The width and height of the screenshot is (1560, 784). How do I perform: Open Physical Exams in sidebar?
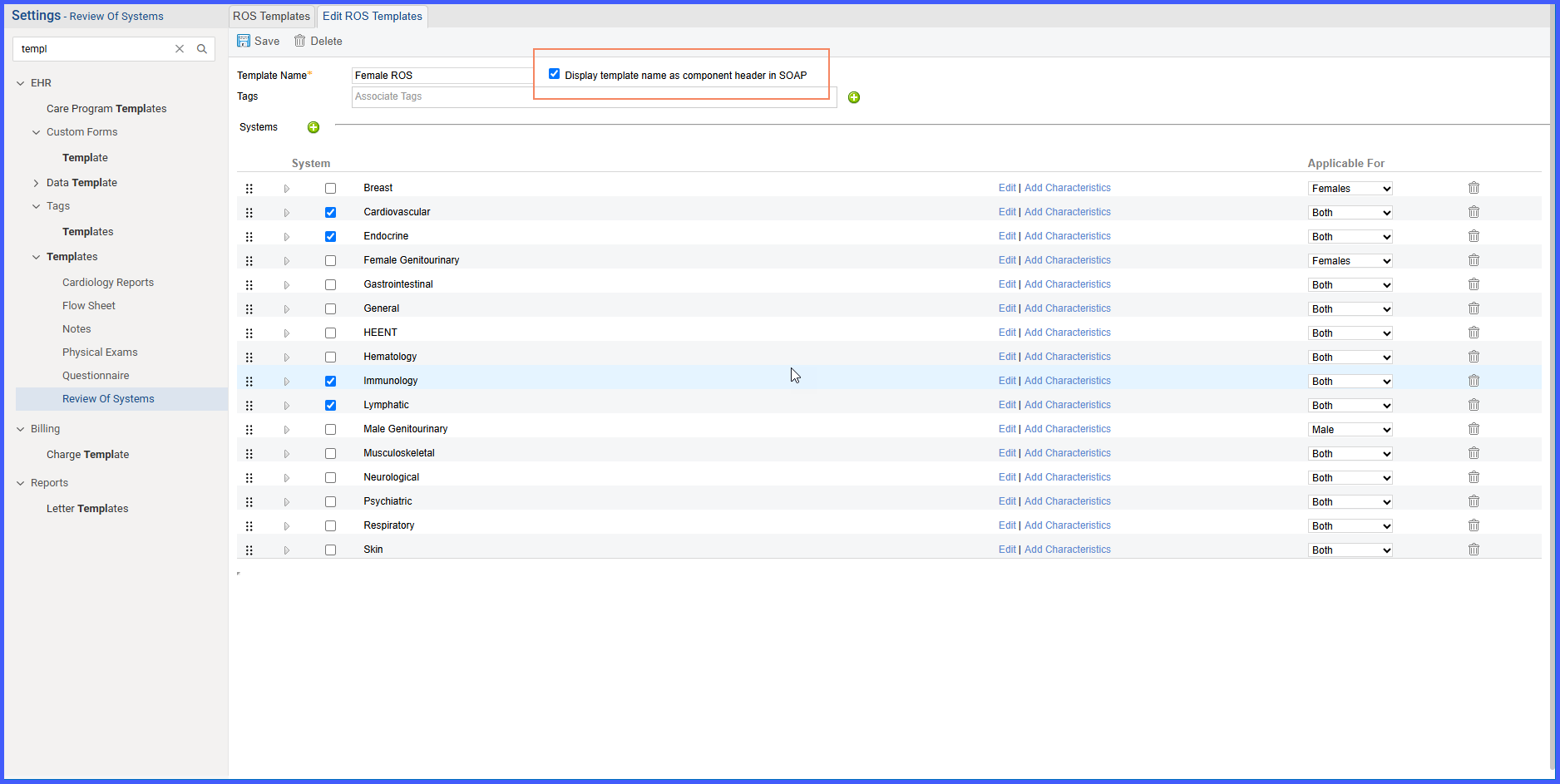[100, 353]
